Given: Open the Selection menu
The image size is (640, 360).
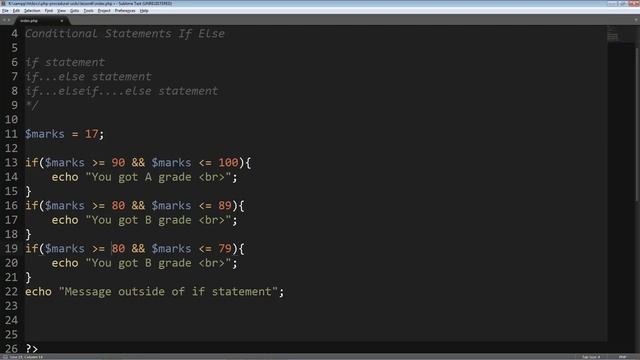Looking at the screenshot, I should coord(32,11).
